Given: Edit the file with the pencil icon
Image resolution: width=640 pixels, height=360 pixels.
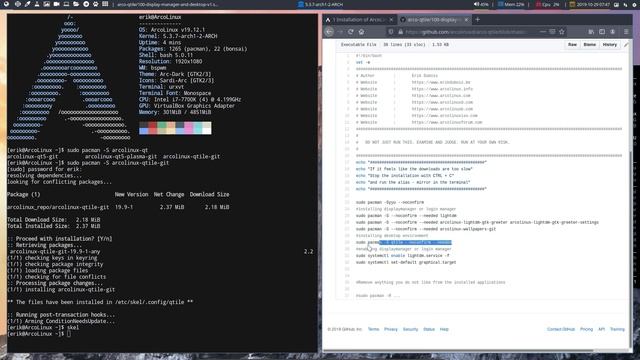Looking at the screenshot, I should (x=626, y=44).
